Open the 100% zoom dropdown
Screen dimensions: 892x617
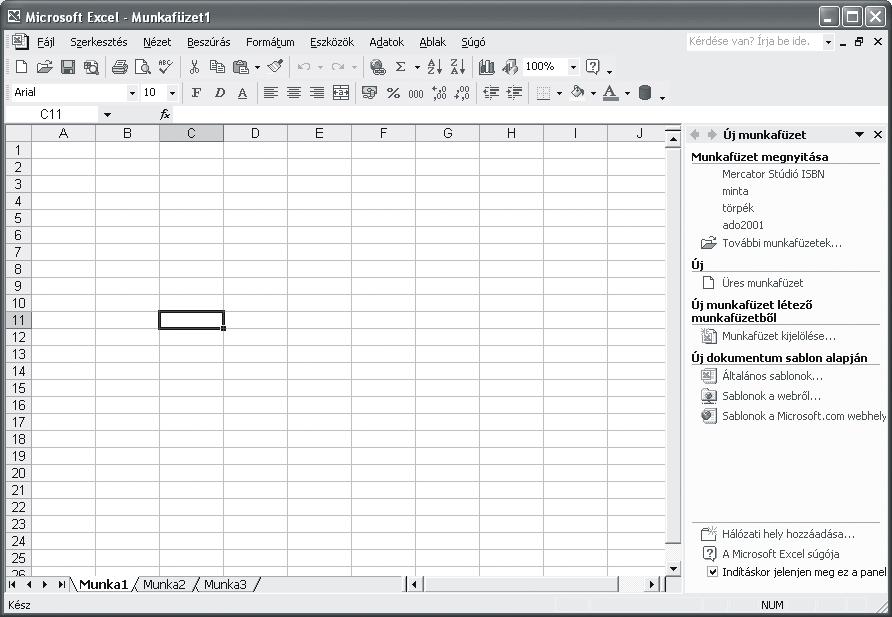pyautogui.click(x=573, y=67)
